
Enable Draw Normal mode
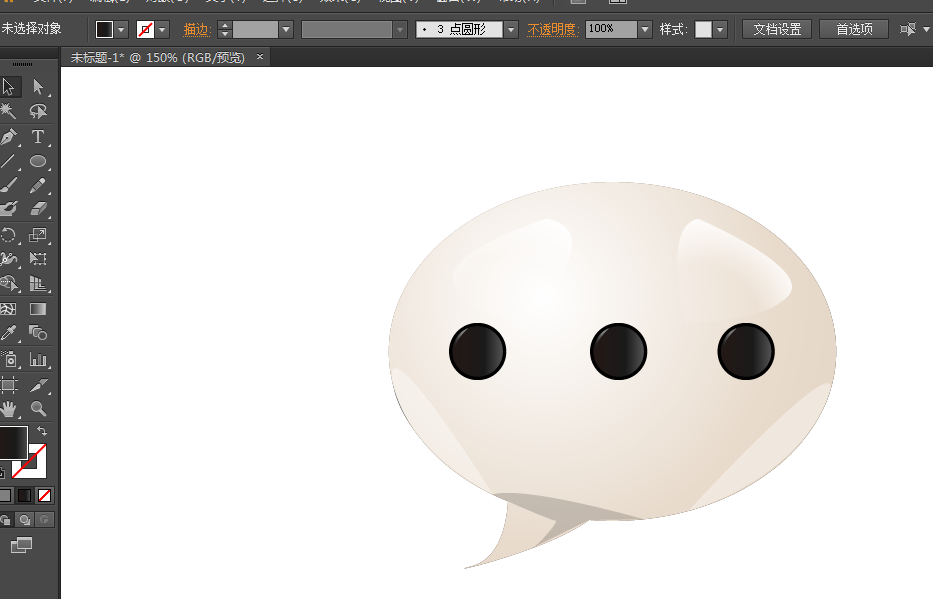(x=5, y=520)
